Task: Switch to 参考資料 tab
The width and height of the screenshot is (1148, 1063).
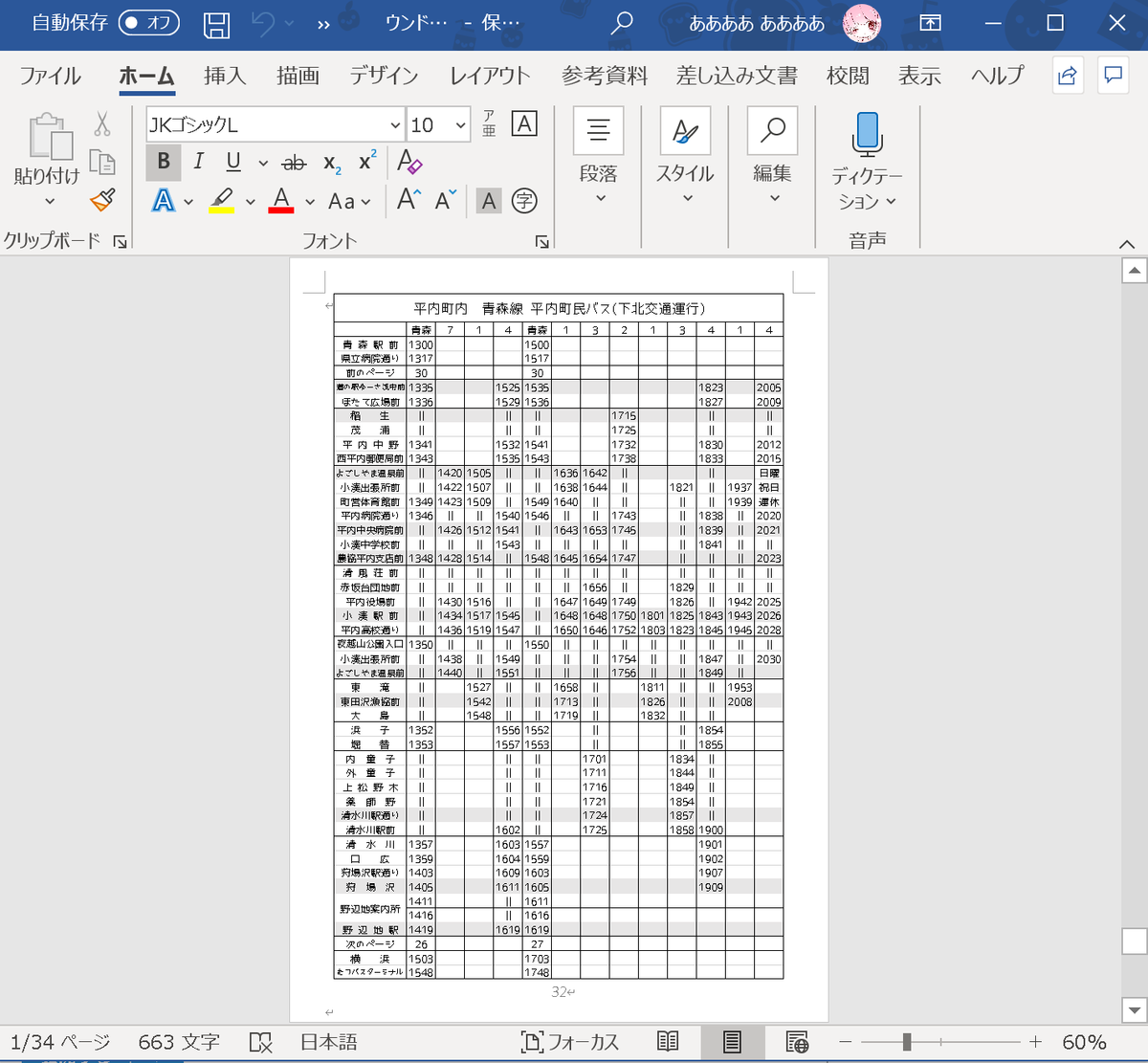Action: tap(605, 76)
